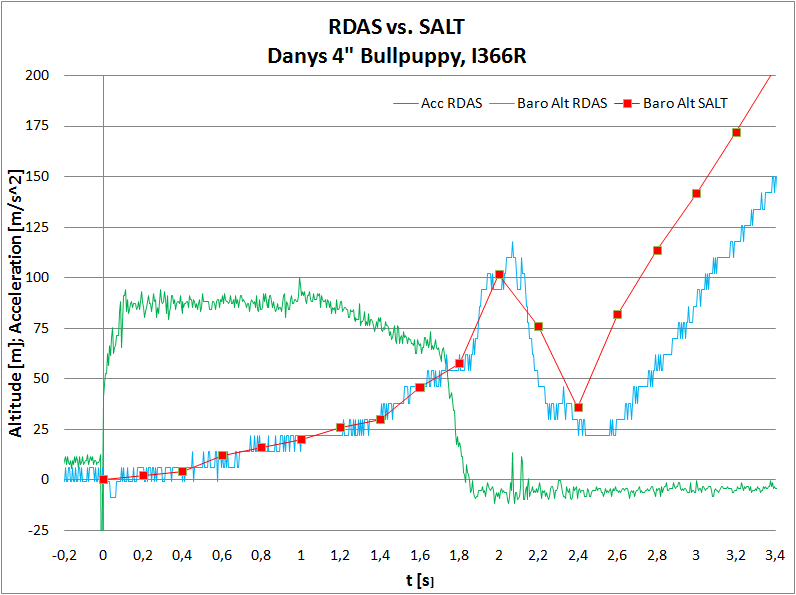Click the SALT data marker at t = 2,4 s dip
The width and height of the screenshot is (796, 595).
(x=578, y=407)
